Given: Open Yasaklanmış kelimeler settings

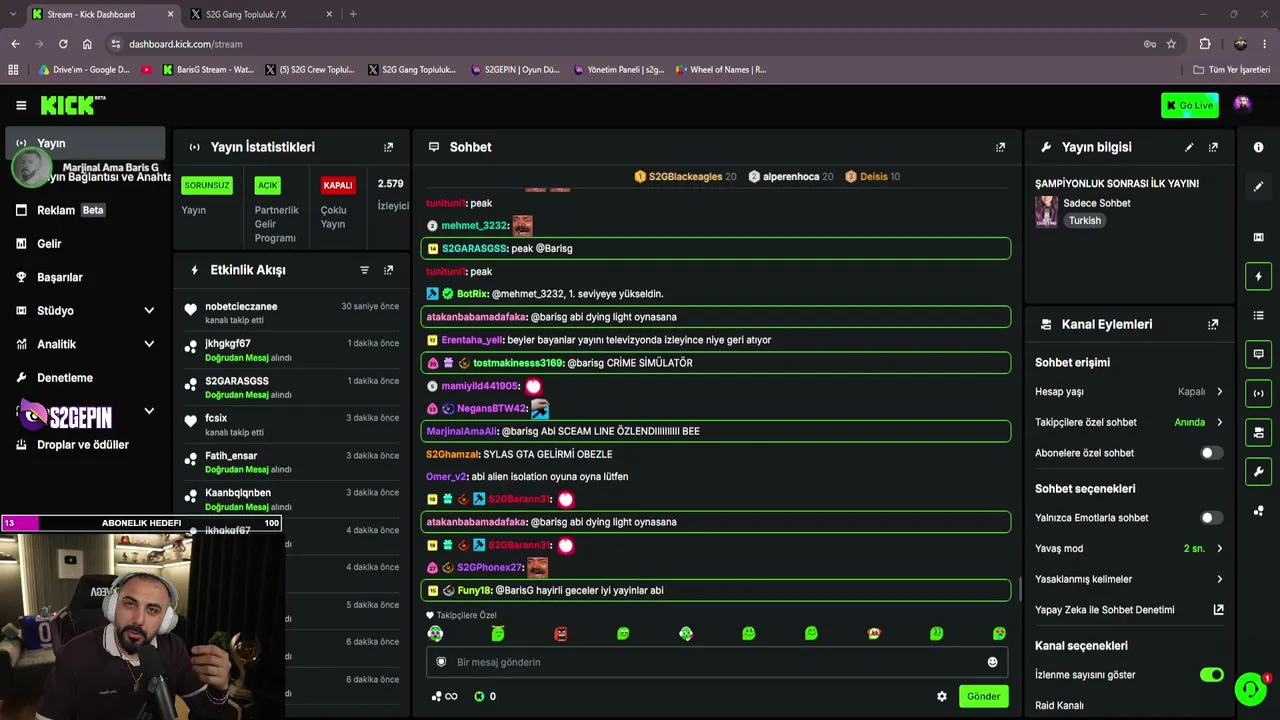Looking at the screenshot, I should pos(1129,579).
